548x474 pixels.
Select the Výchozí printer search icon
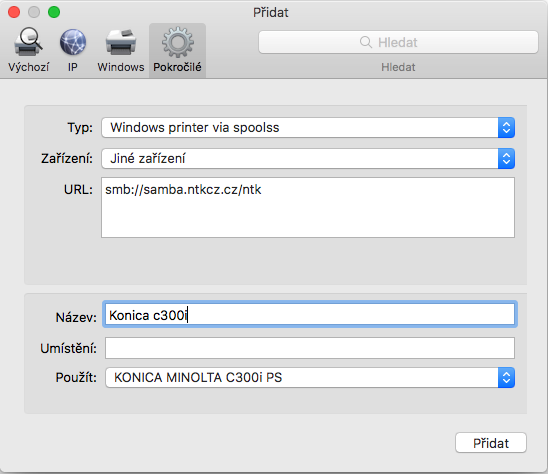[28, 42]
